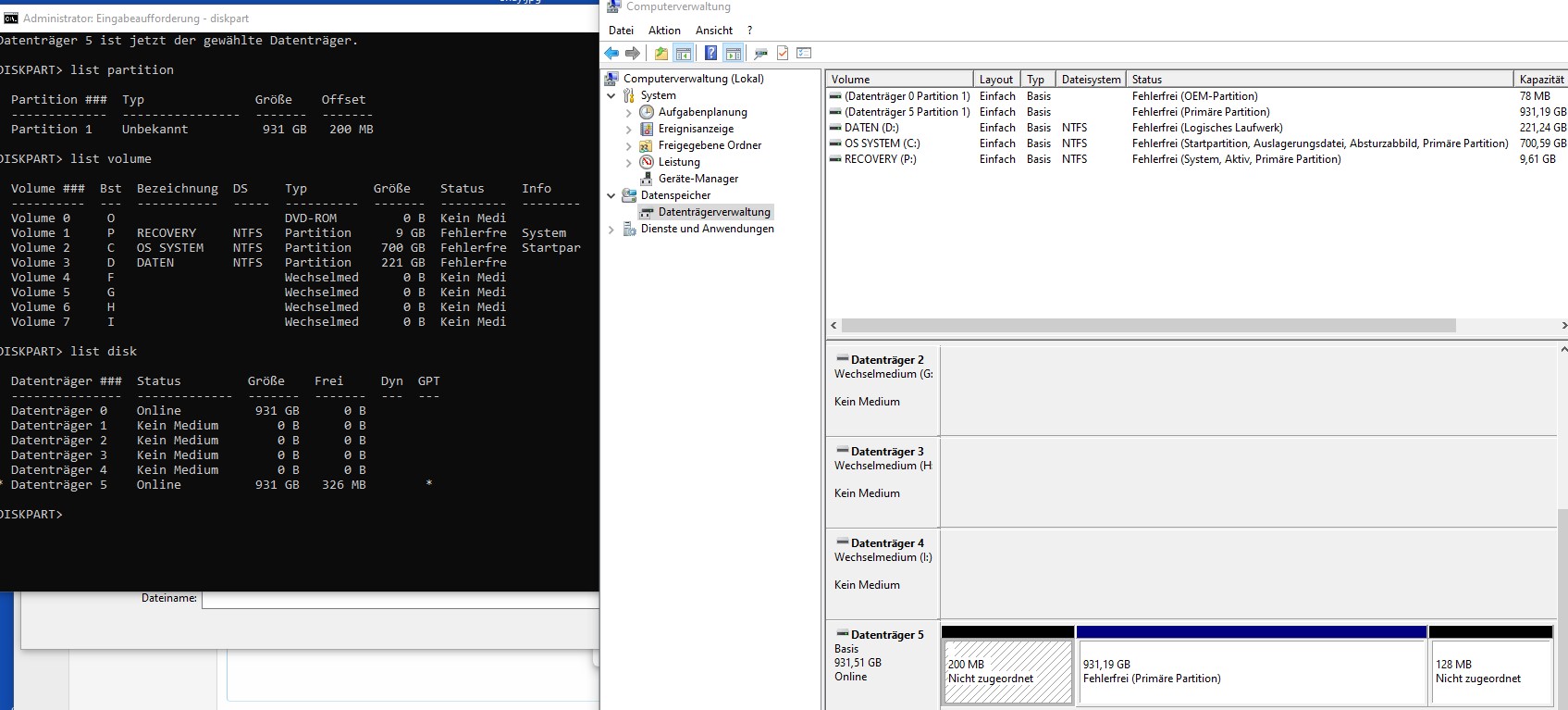Sort by the Kapazität column header
The height and width of the screenshot is (710, 1568).
pos(1540,80)
